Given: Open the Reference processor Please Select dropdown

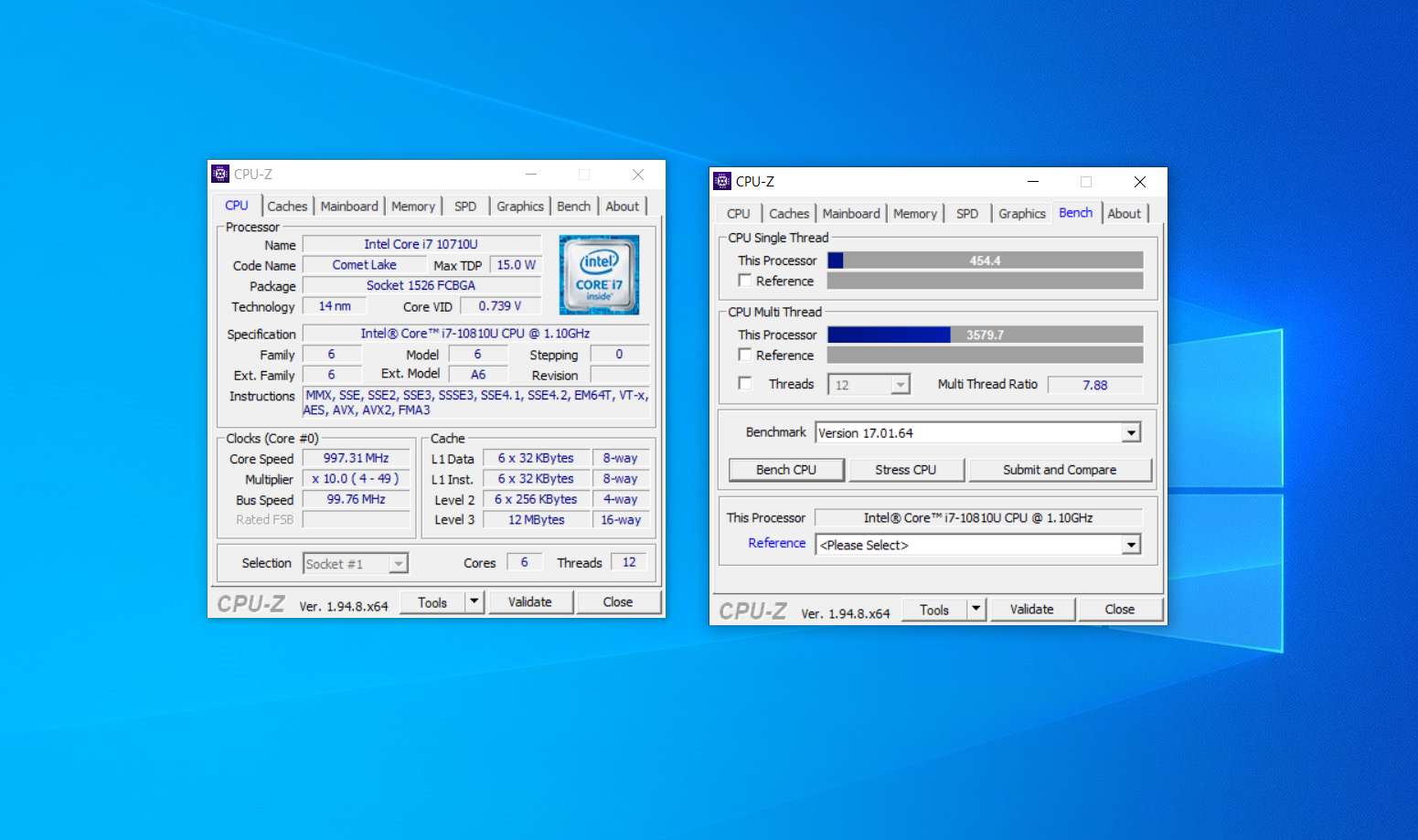Looking at the screenshot, I should coord(1132,545).
